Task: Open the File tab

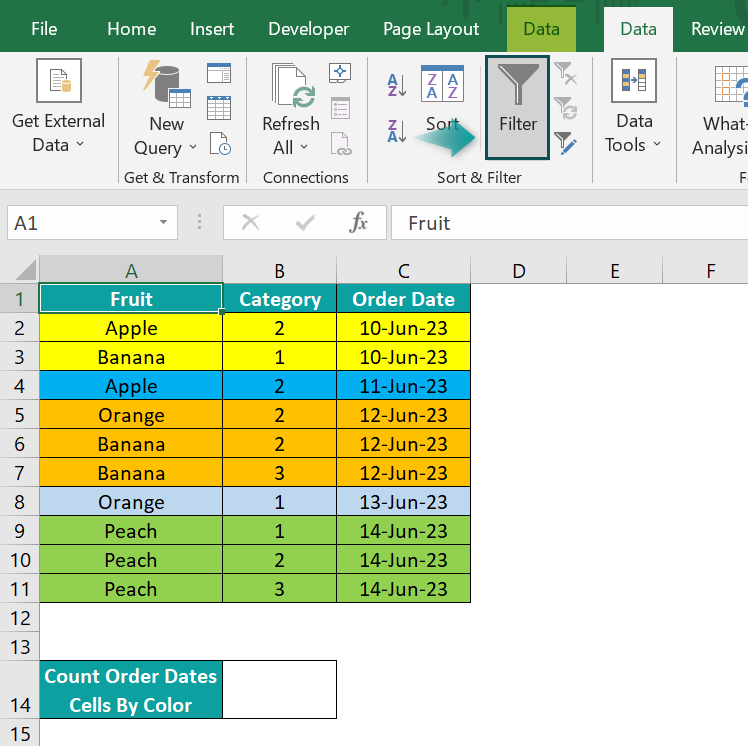Action: click(44, 29)
